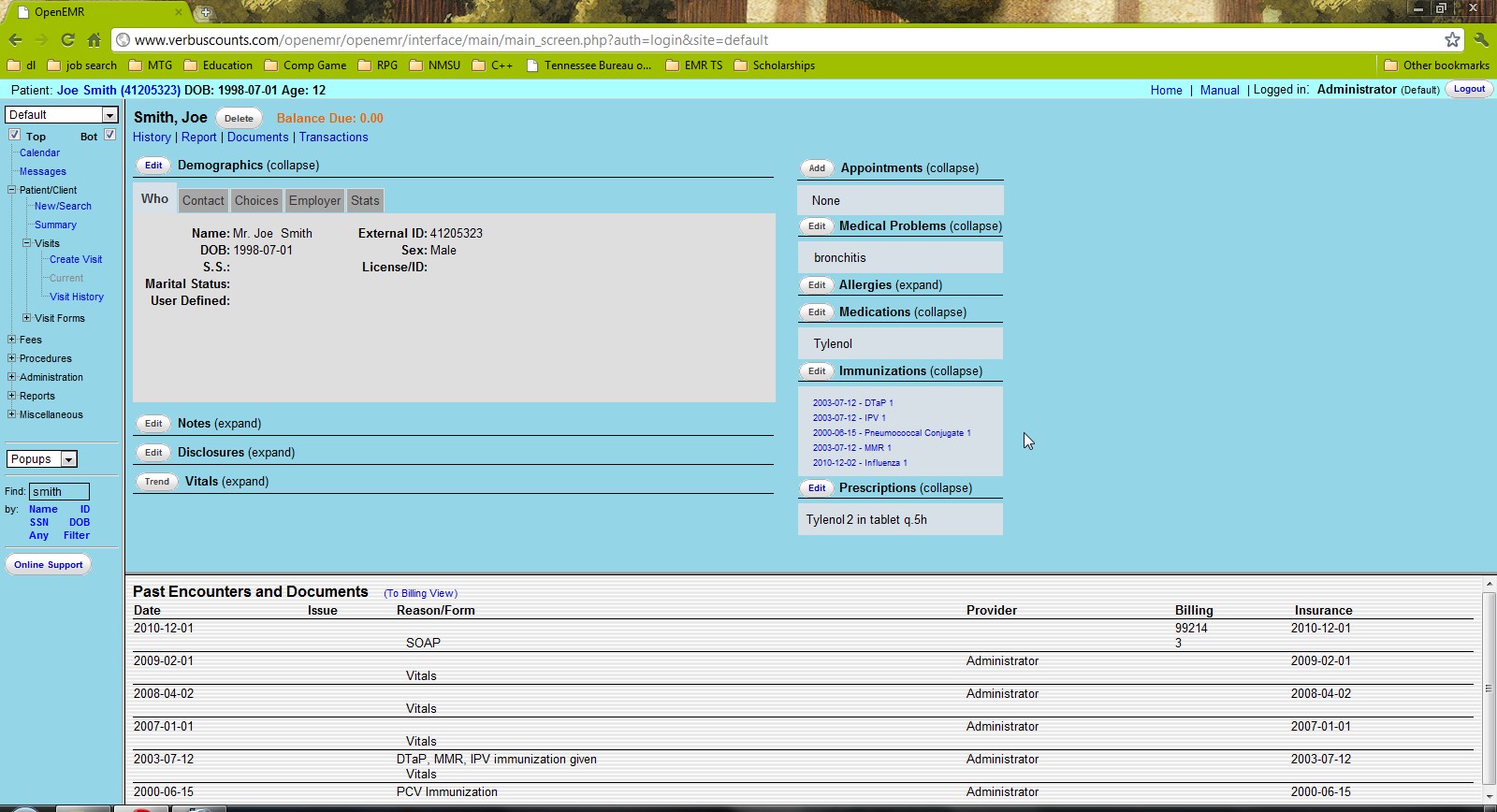Go to the browser home icon
Viewport: 1497px width, 812px height.
[x=94, y=39]
